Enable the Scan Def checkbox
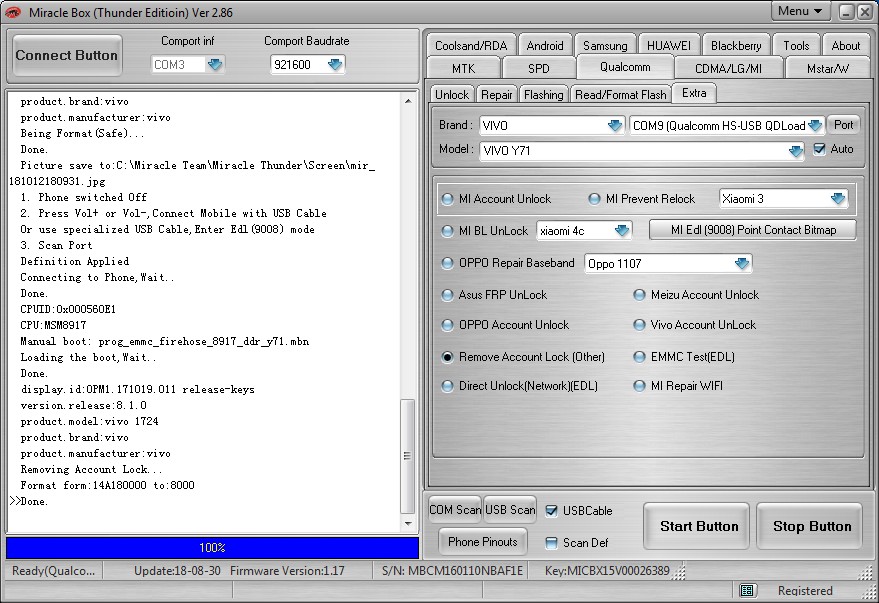 point(552,542)
